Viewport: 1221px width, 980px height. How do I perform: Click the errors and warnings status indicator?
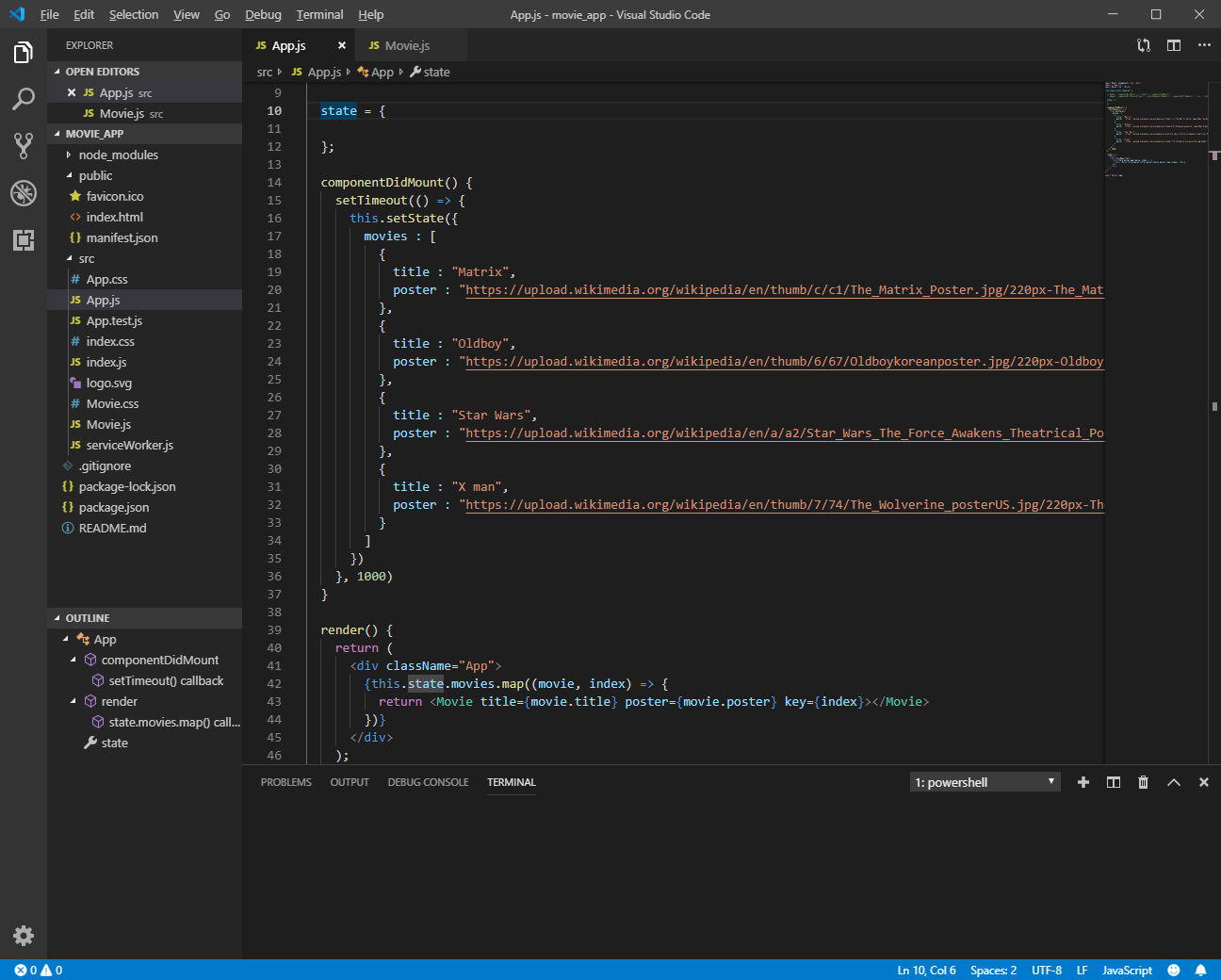39,970
